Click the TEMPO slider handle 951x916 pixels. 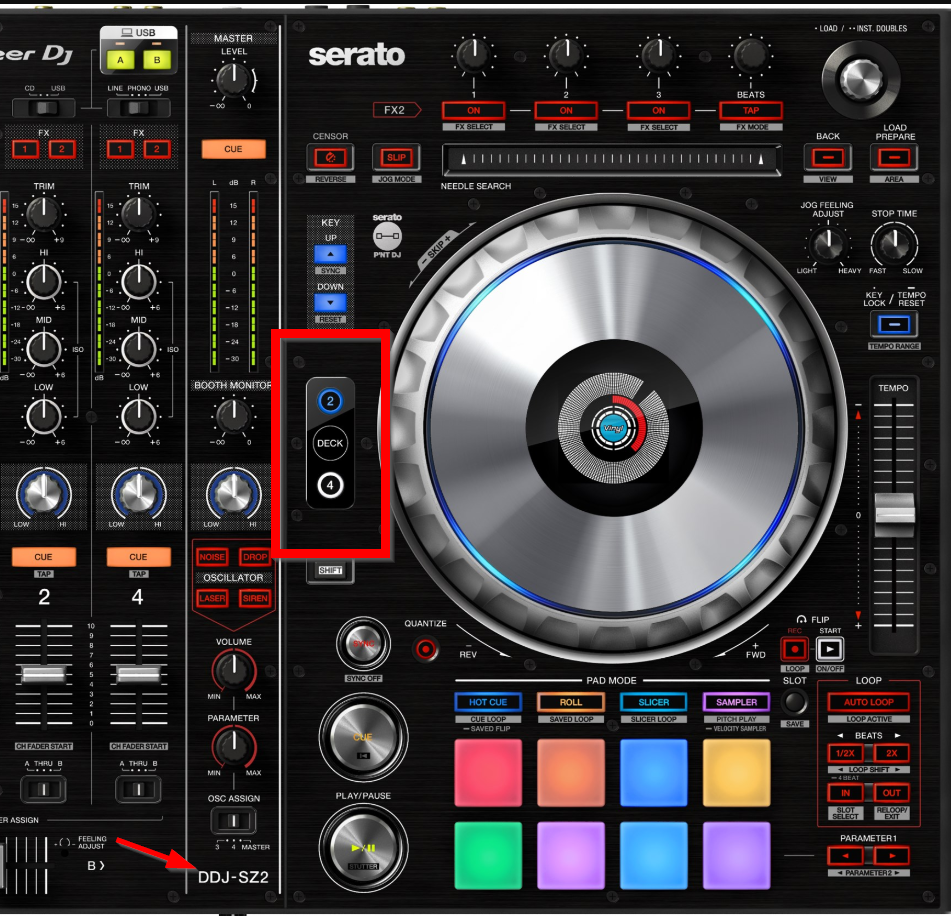pos(894,514)
